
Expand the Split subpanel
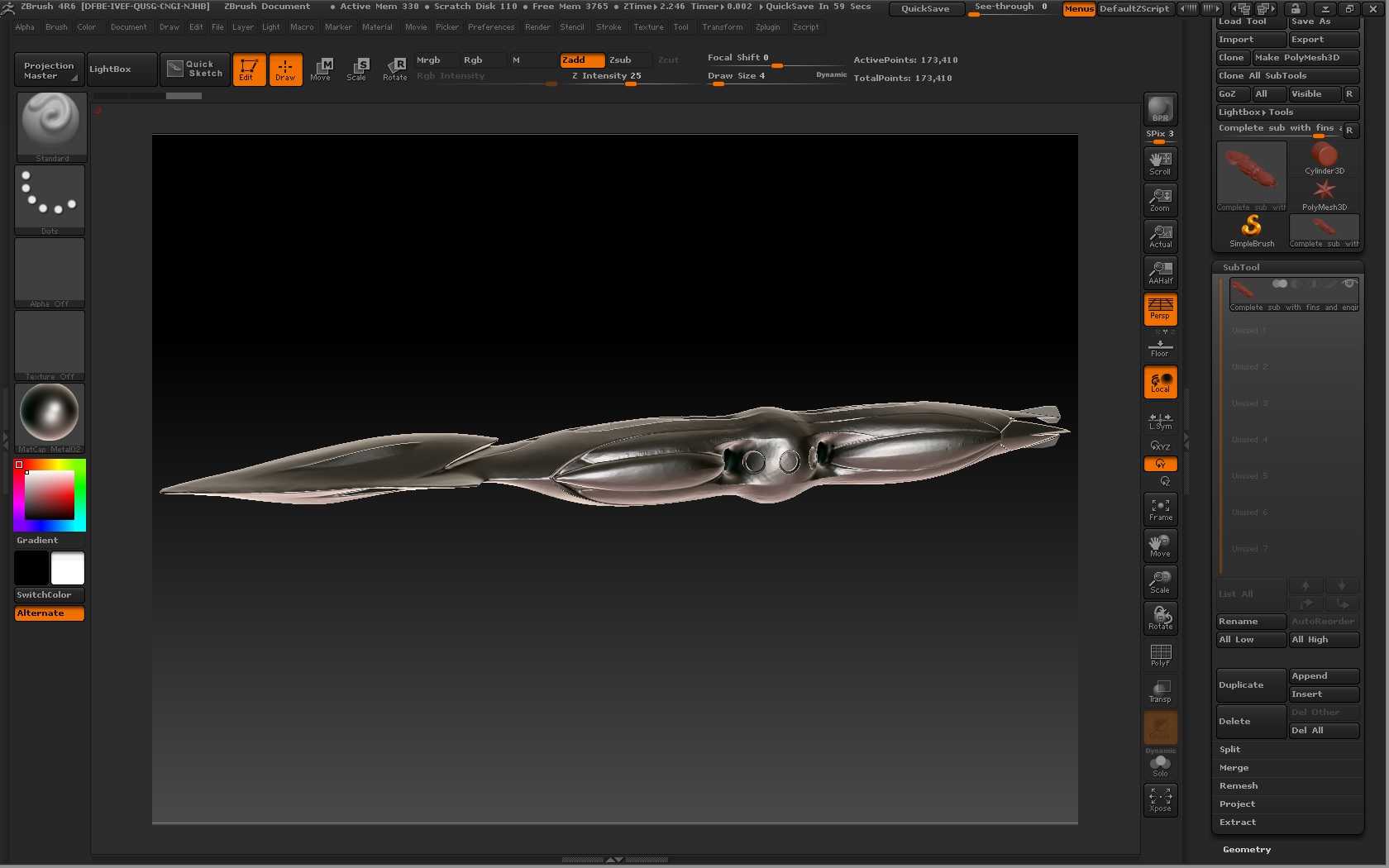(x=1229, y=749)
